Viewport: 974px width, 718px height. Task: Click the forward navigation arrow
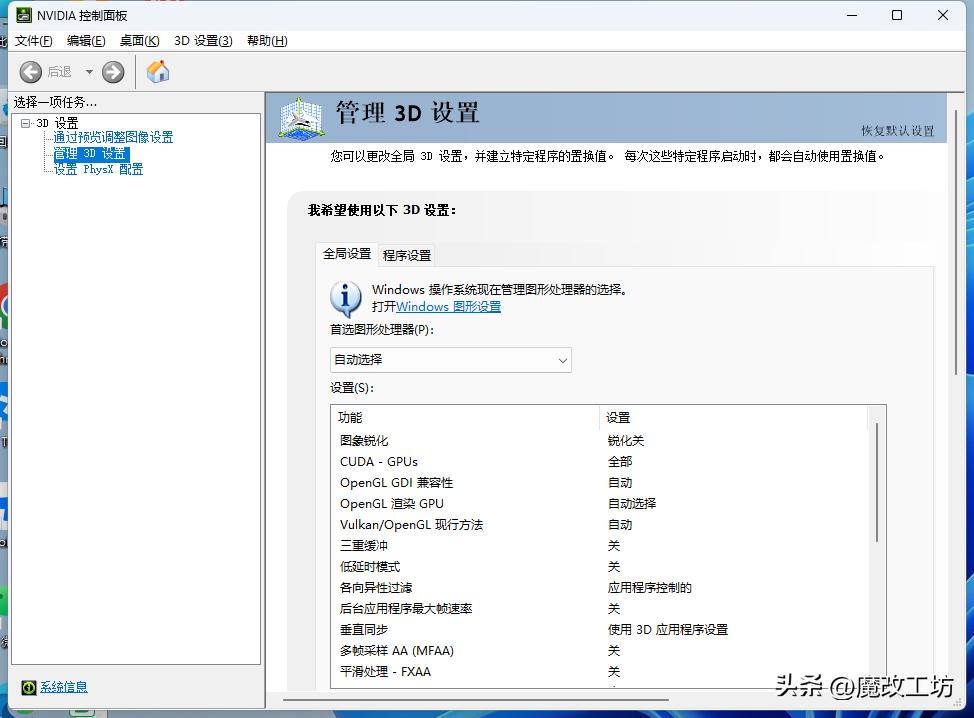(112, 71)
